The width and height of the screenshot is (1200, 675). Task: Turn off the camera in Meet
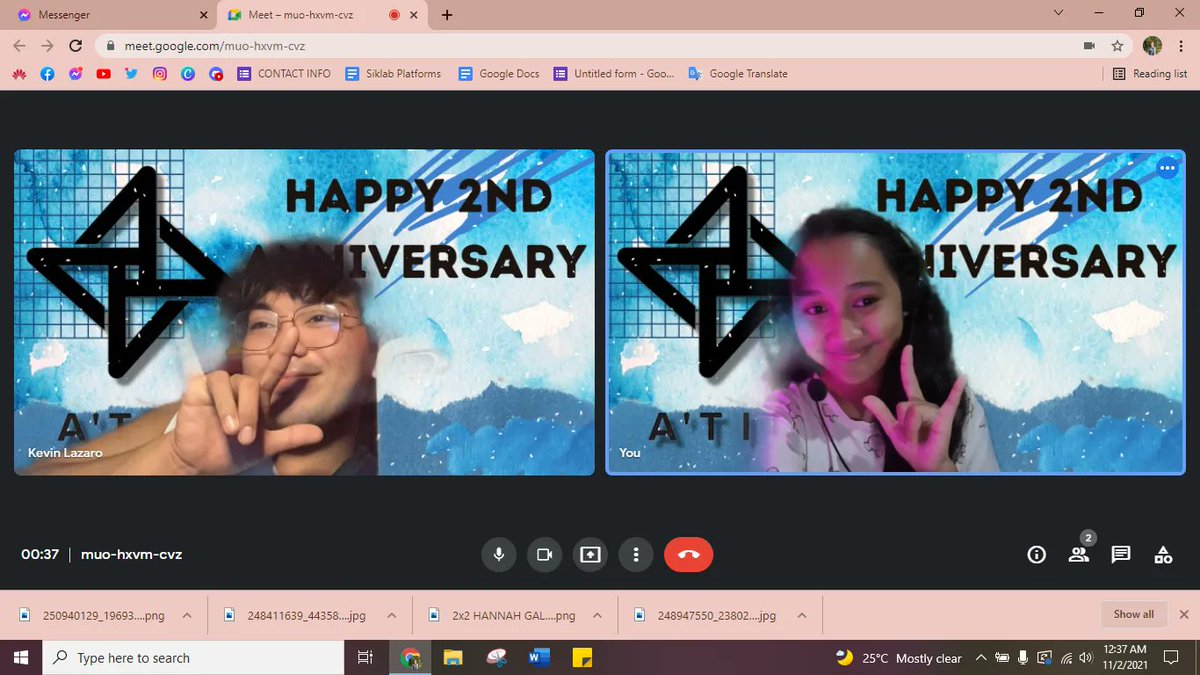coord(544,554)
